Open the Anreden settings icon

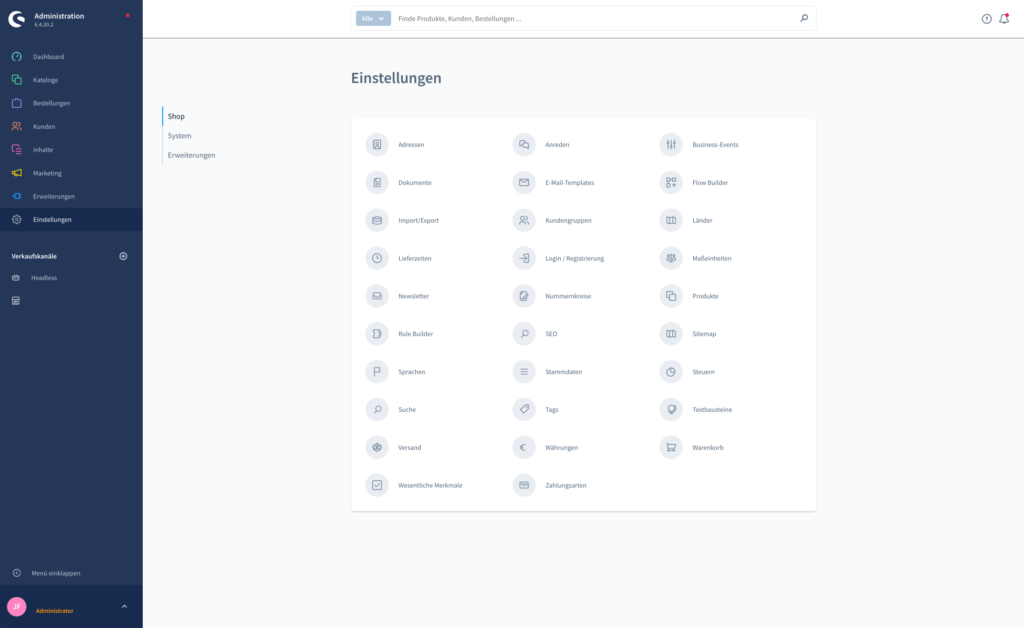coord(524,144)
